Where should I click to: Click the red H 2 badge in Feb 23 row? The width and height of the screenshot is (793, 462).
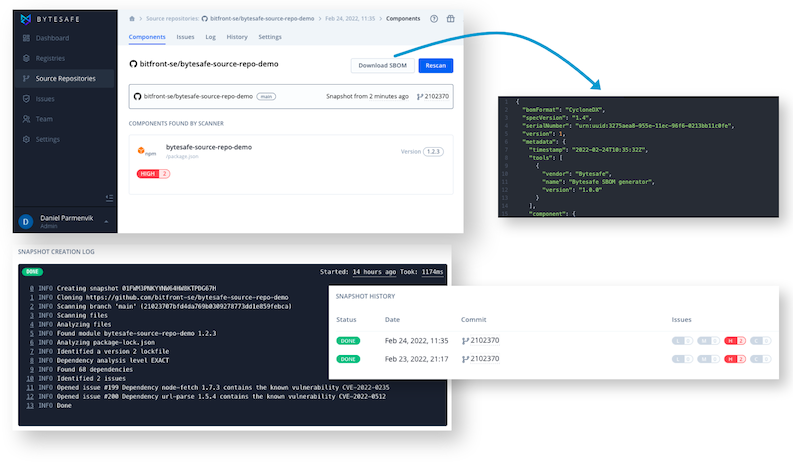[735, 359]
